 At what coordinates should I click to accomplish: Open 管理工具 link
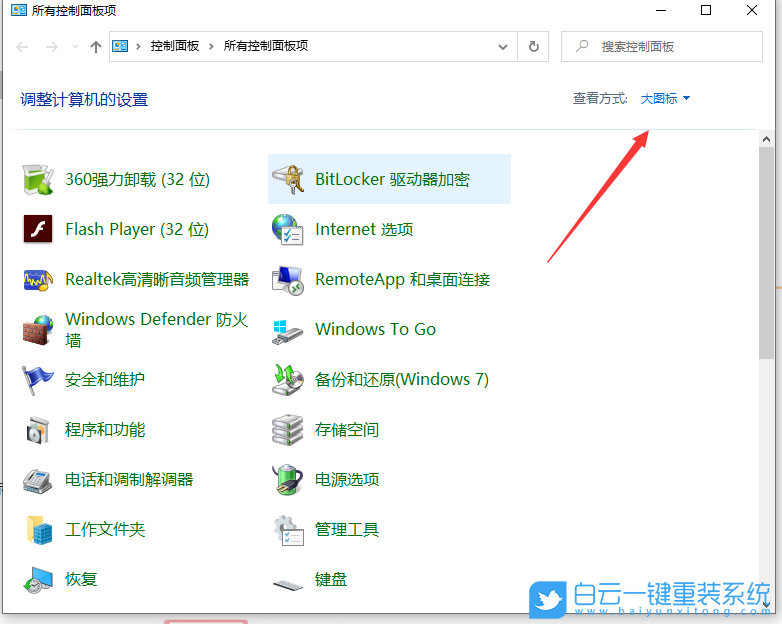pos(347,529)
